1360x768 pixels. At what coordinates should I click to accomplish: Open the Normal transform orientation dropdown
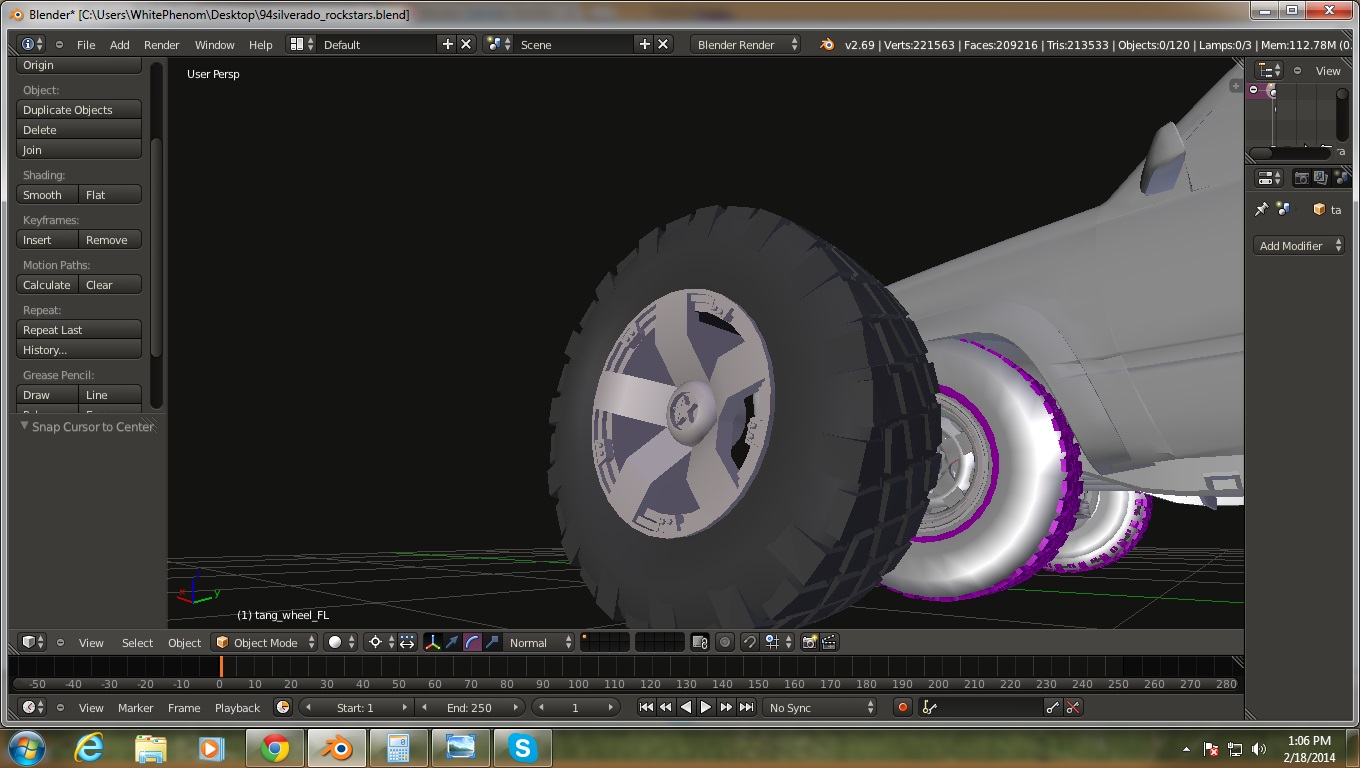coord(540,642)
